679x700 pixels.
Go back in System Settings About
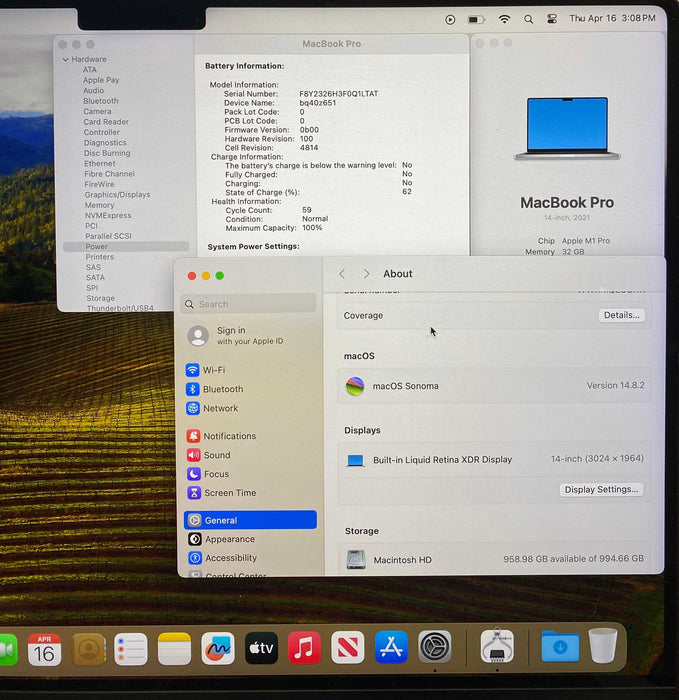click(x=342, y=274)
